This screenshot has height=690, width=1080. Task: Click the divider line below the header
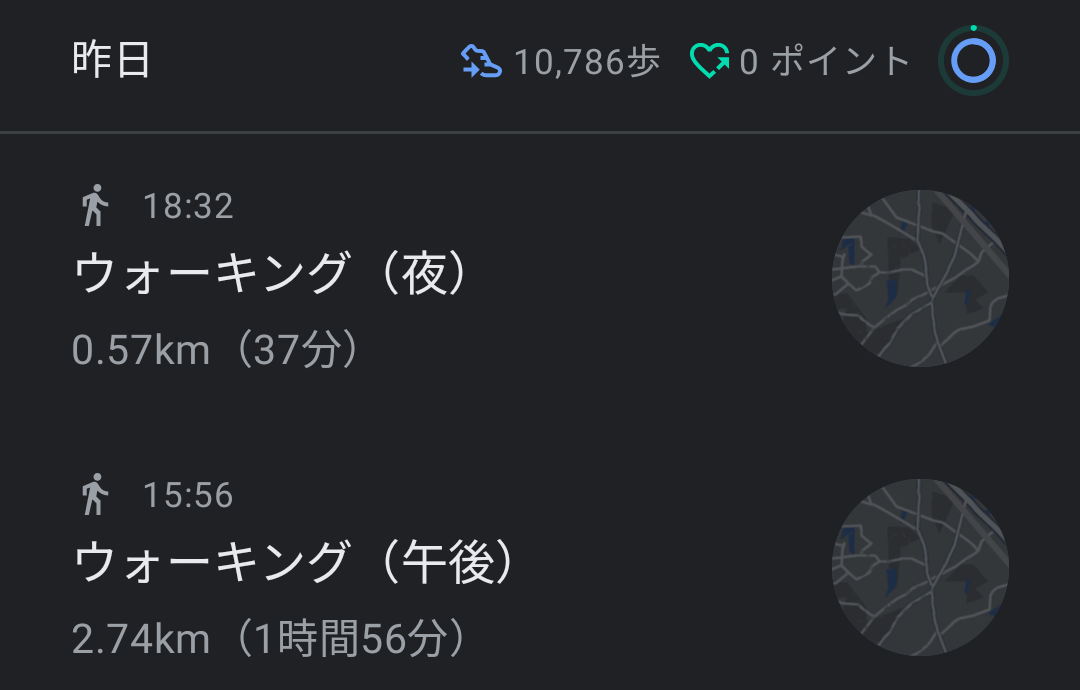coord(540,132)
